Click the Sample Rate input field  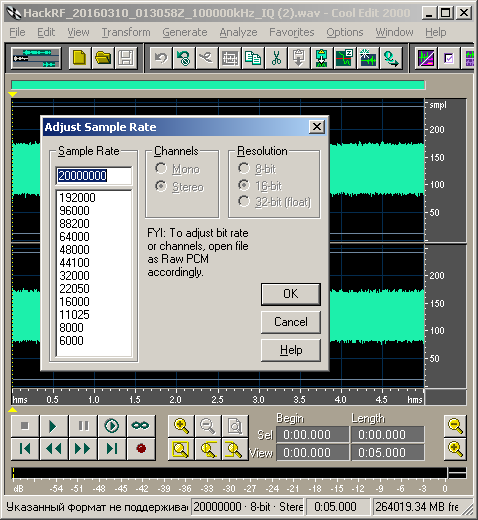(x=94, y=176)
